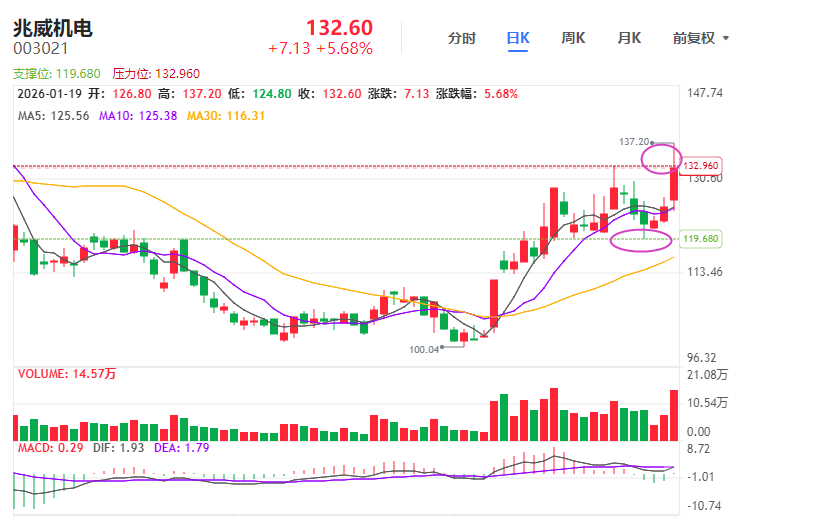Image resolution: width=819 pixels, height=518 pixels.
Task: Click the MA10: 125.38 indicator label
Action: [x=138, y=116]
